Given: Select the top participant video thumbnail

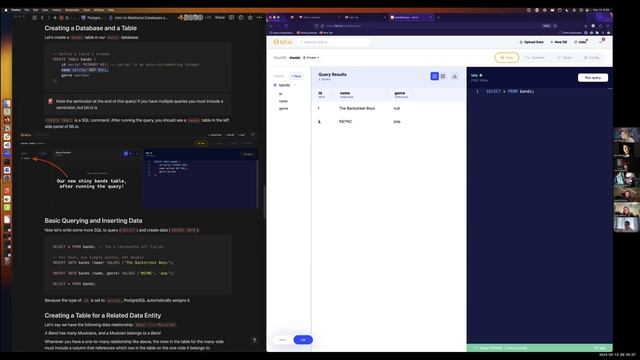Looking at the screenshot, I should (626, 134).
